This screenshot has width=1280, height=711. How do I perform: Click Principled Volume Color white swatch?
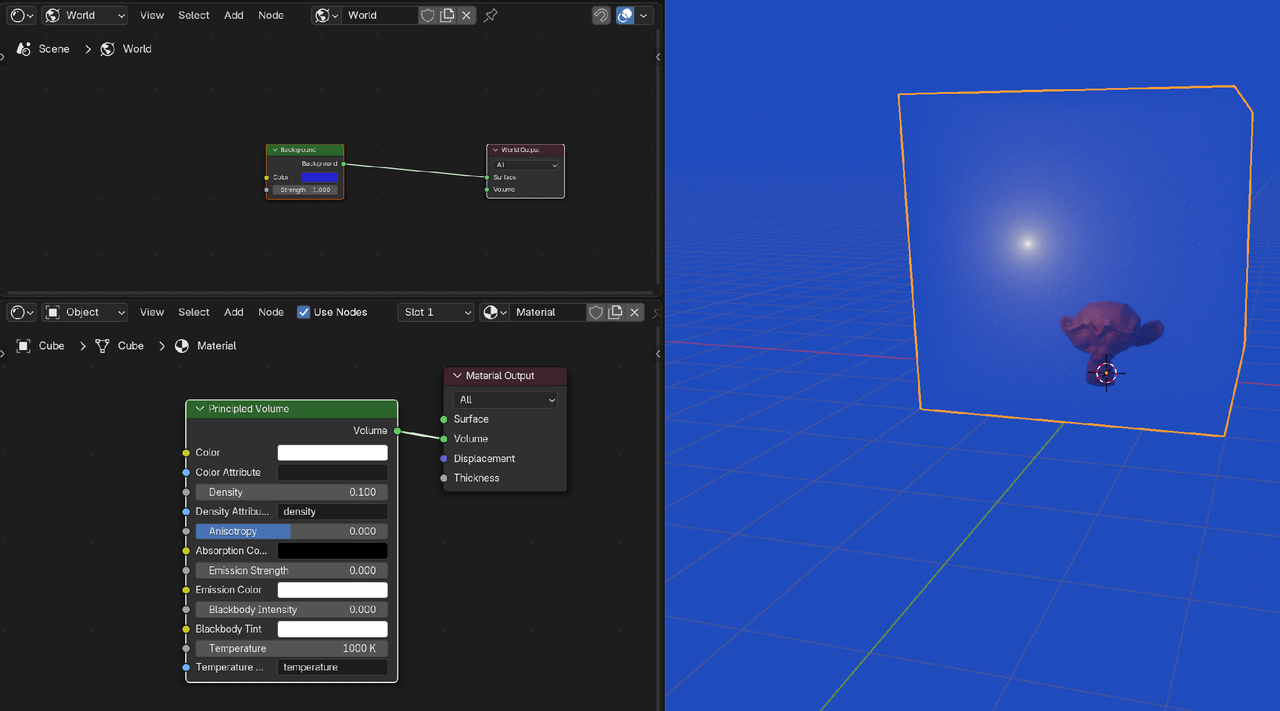tap(332, 453)
